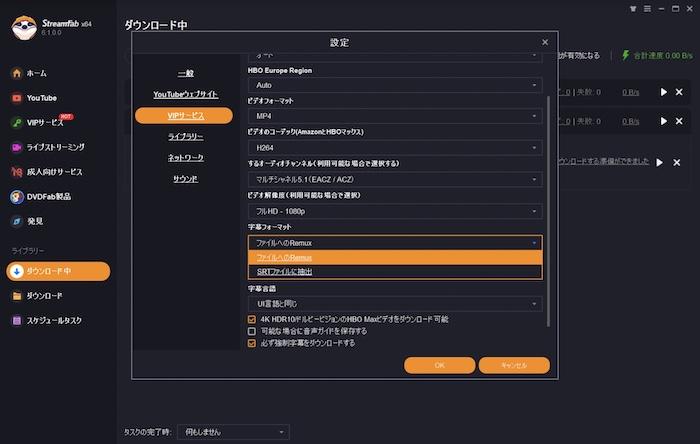Viewport: 700px width, 444px height.
Task: Click the green lightning speed icon
Action: point(625,55)
